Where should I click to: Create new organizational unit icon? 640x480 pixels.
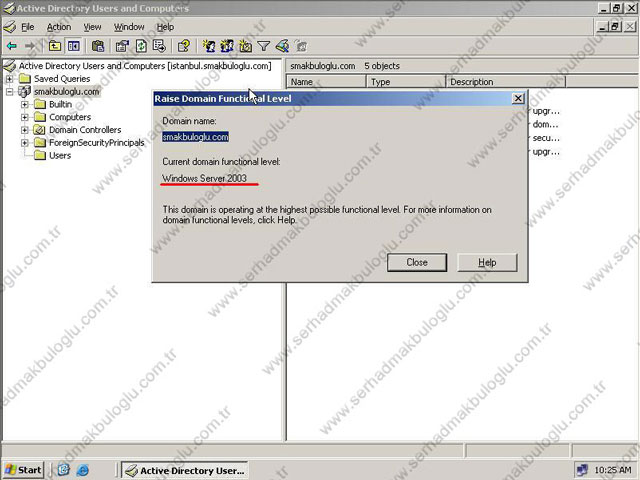(245, 46)
